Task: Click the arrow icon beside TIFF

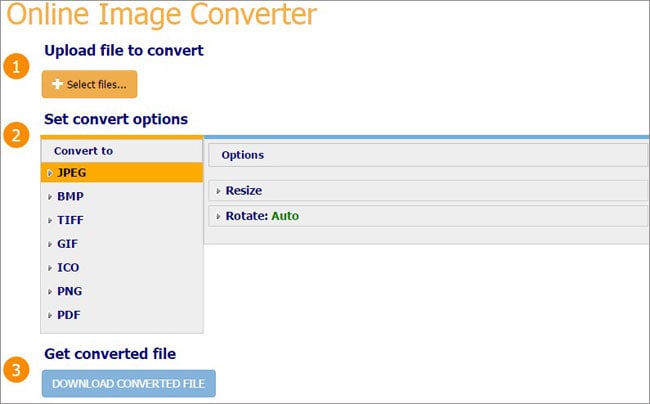Action: point(50,220)
